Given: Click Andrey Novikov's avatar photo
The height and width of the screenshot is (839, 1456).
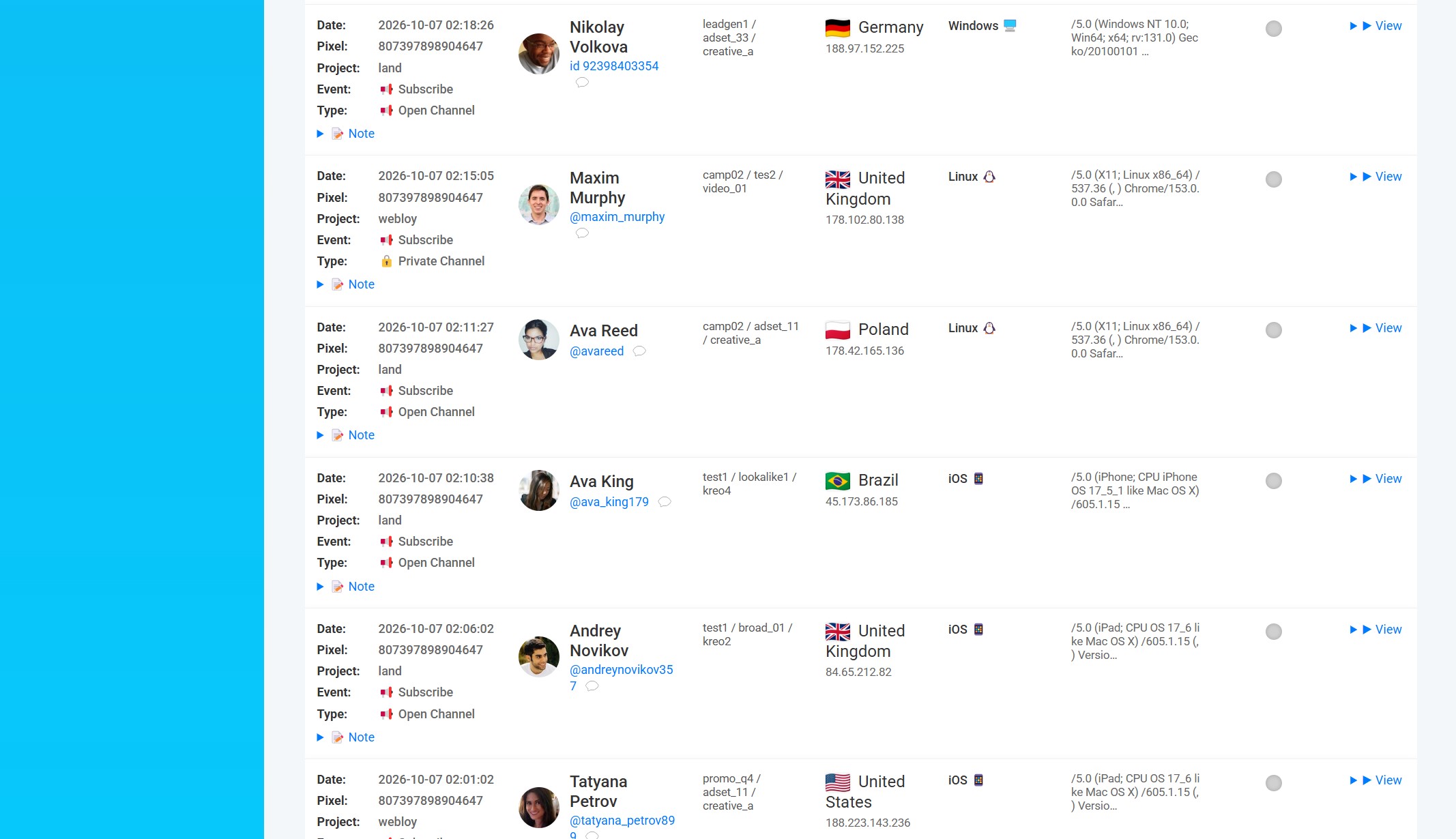Looking at the screenshot, I should (539, 657).
